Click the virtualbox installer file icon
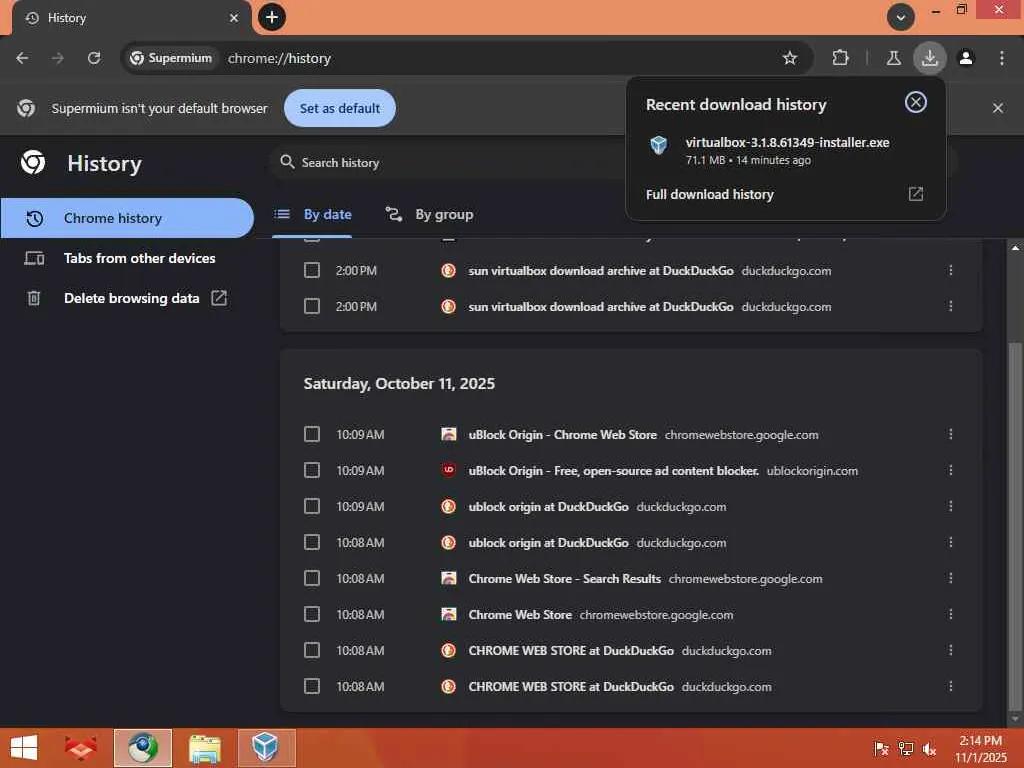 pyautogui.click(x=658, y=145)
